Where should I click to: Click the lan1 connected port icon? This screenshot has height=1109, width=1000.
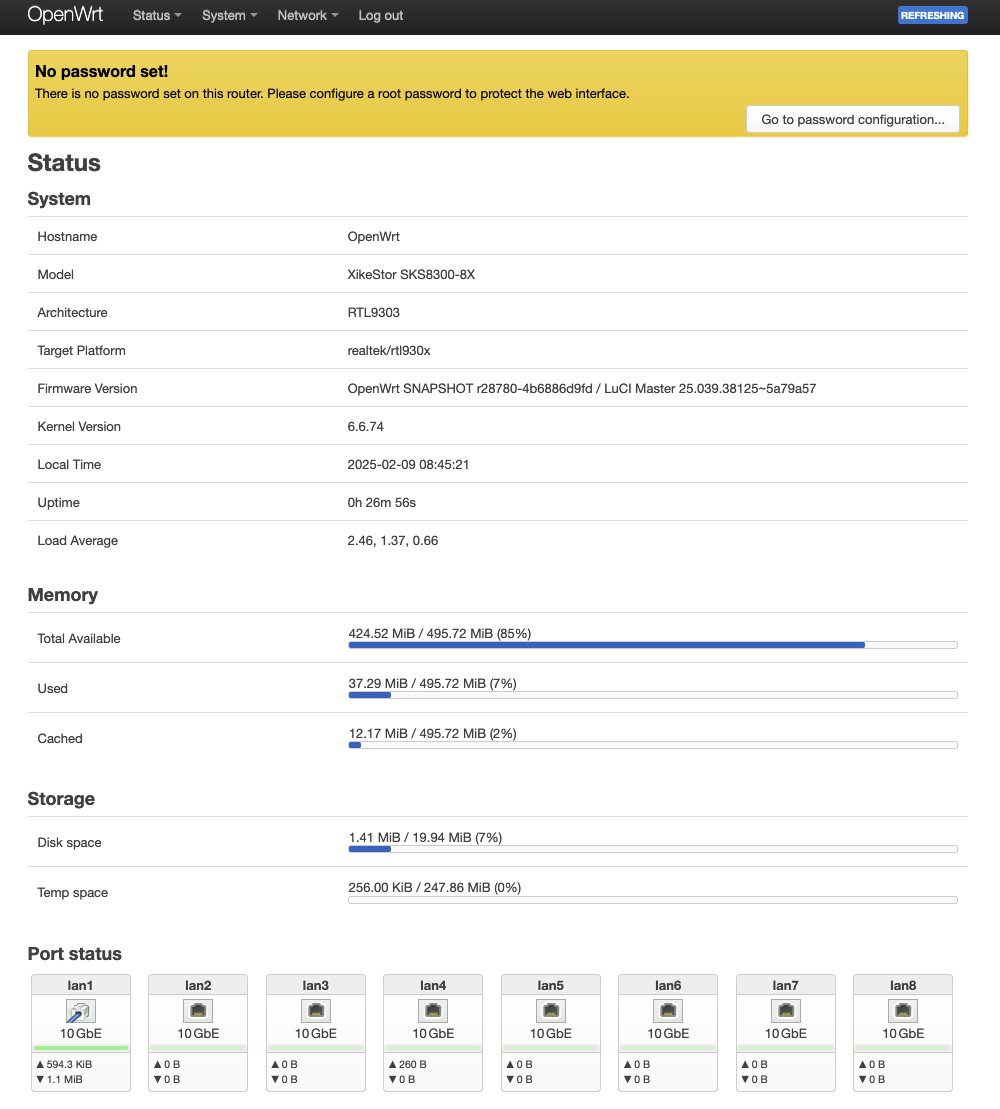(81, 1011)
